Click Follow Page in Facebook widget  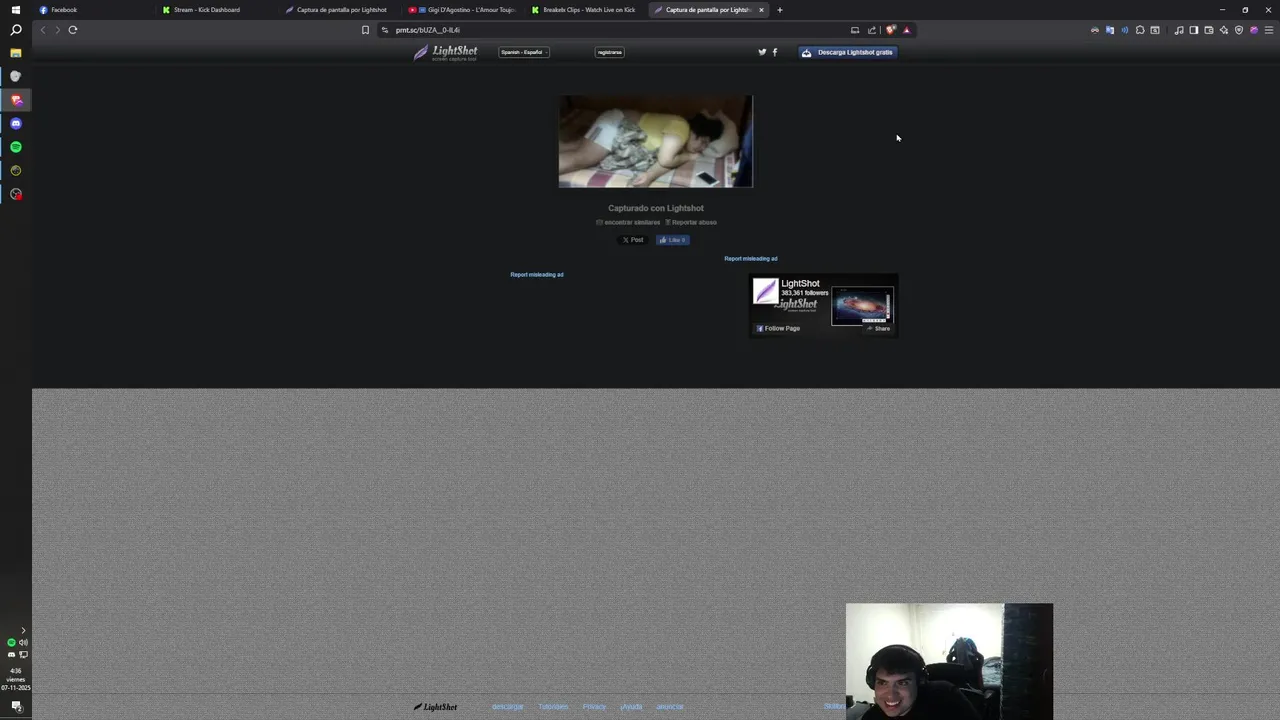point(778,328)
